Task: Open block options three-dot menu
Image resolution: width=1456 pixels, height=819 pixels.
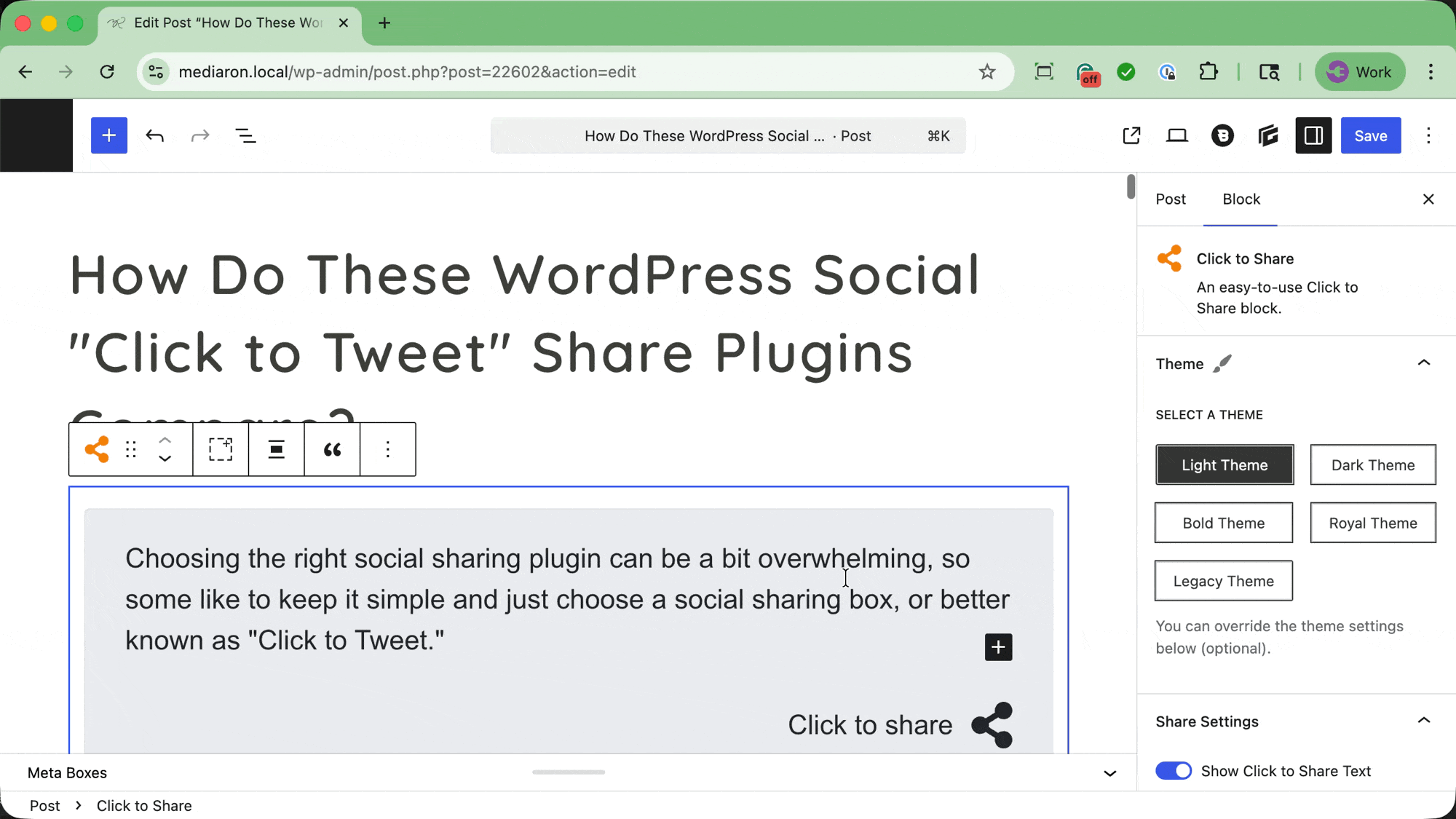Action: point(387,449)
